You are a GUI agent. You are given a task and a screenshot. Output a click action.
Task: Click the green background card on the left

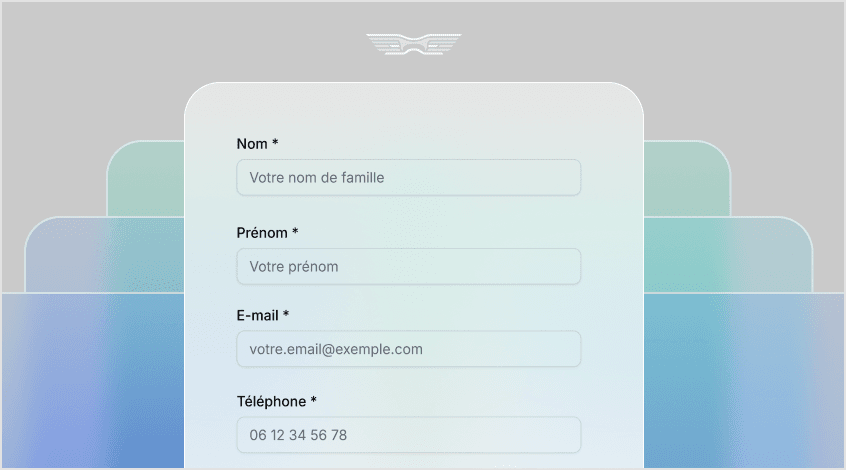click(146, 180)
